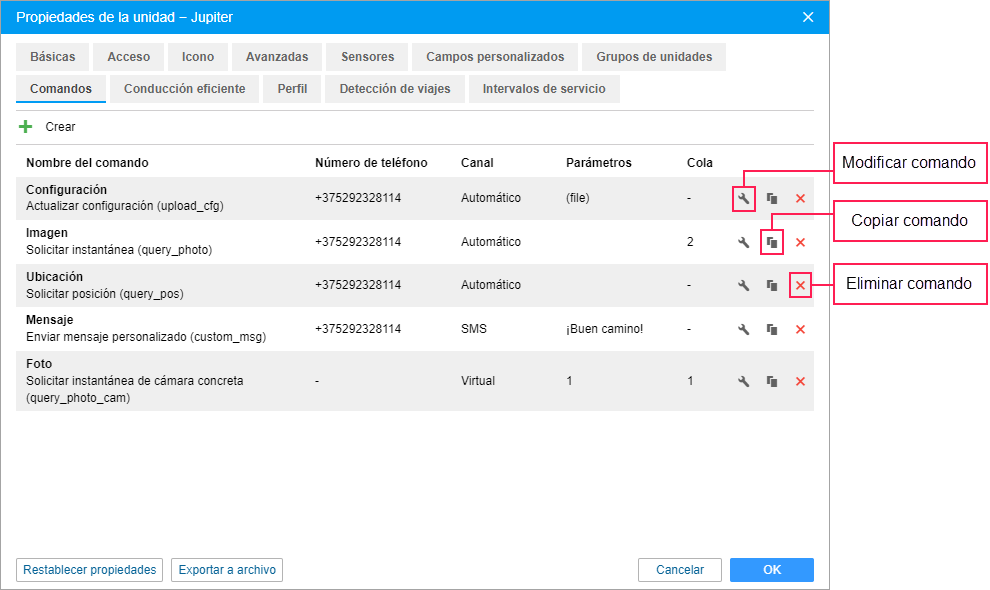Click the Configuración command name
This screenshot has width=990, height=590.
pos(66,190)
